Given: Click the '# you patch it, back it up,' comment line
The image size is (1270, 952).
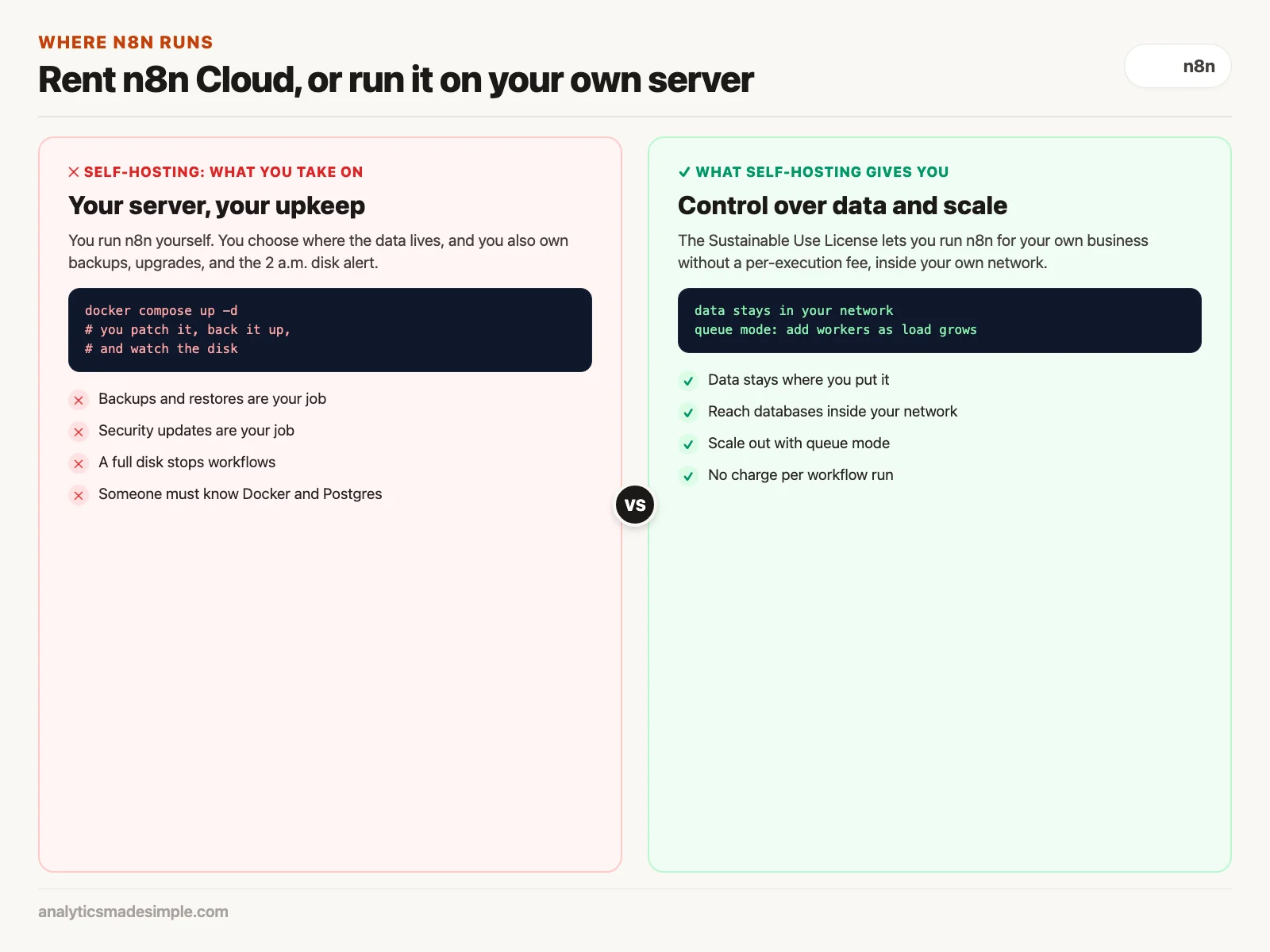Looking at the screenshot, I should click(187, 329).
